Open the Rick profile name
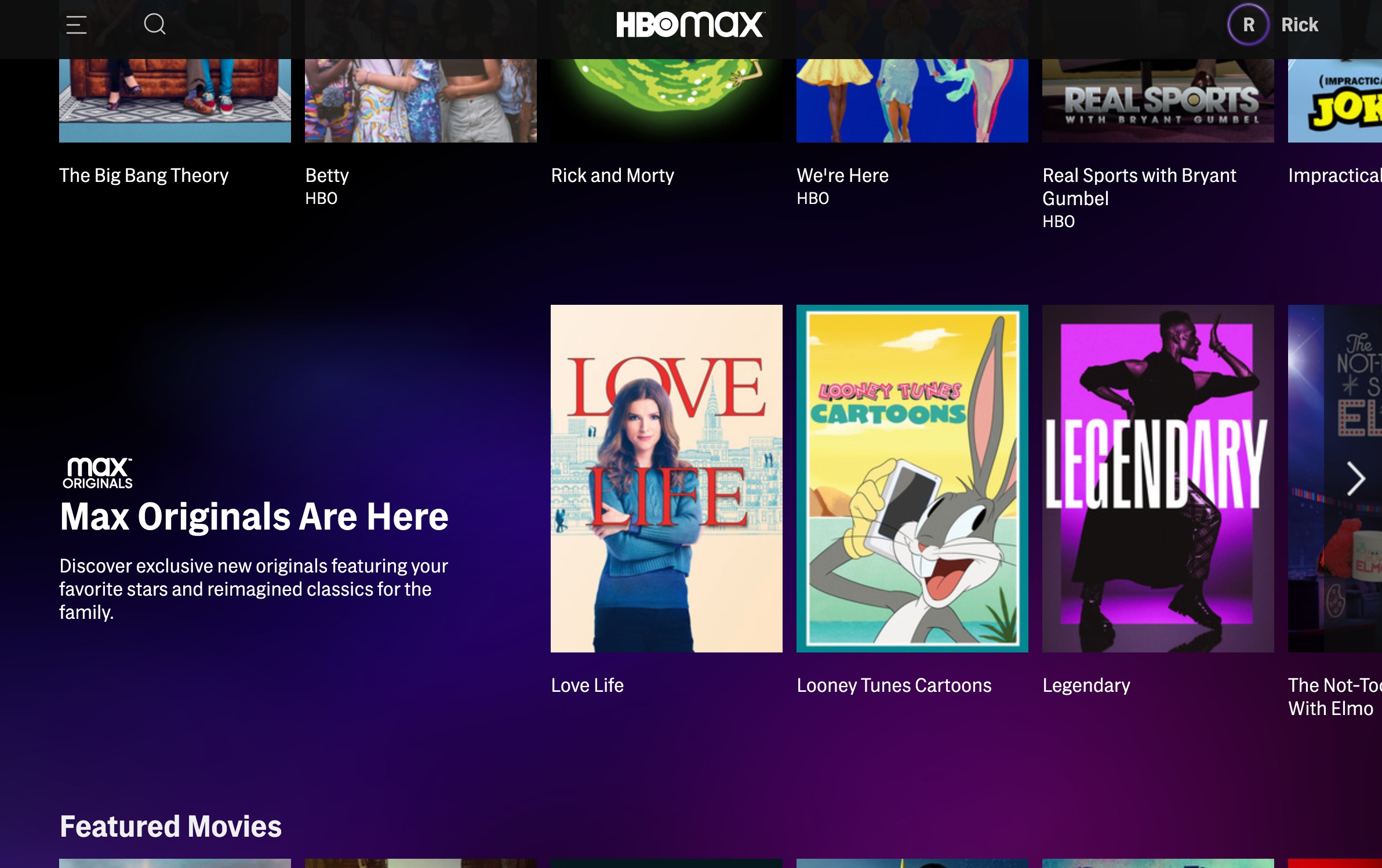 (x=1299, y=25)
